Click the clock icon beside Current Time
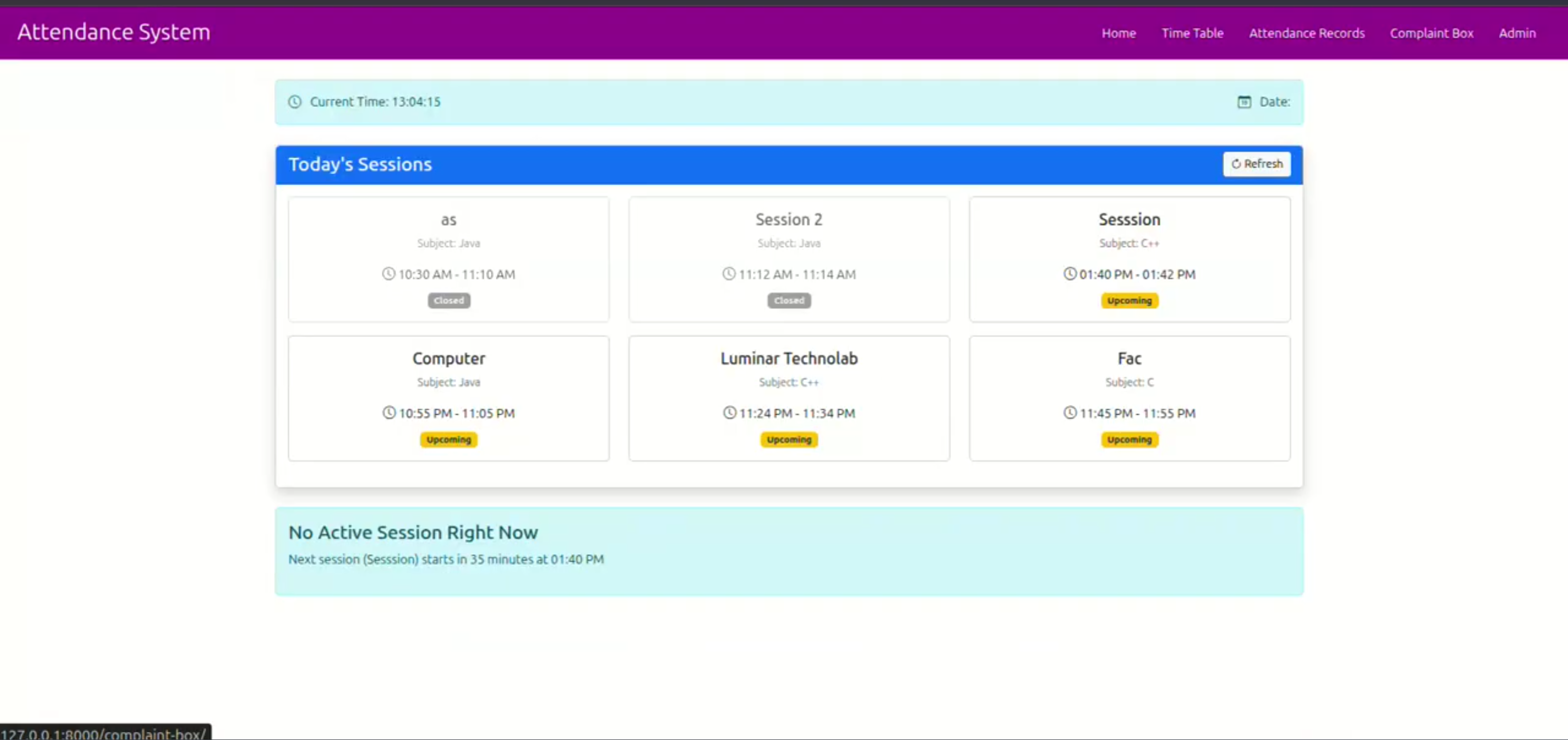Image resolution: width=1568 pixels, height=740 pixels. tap(294, 102)
